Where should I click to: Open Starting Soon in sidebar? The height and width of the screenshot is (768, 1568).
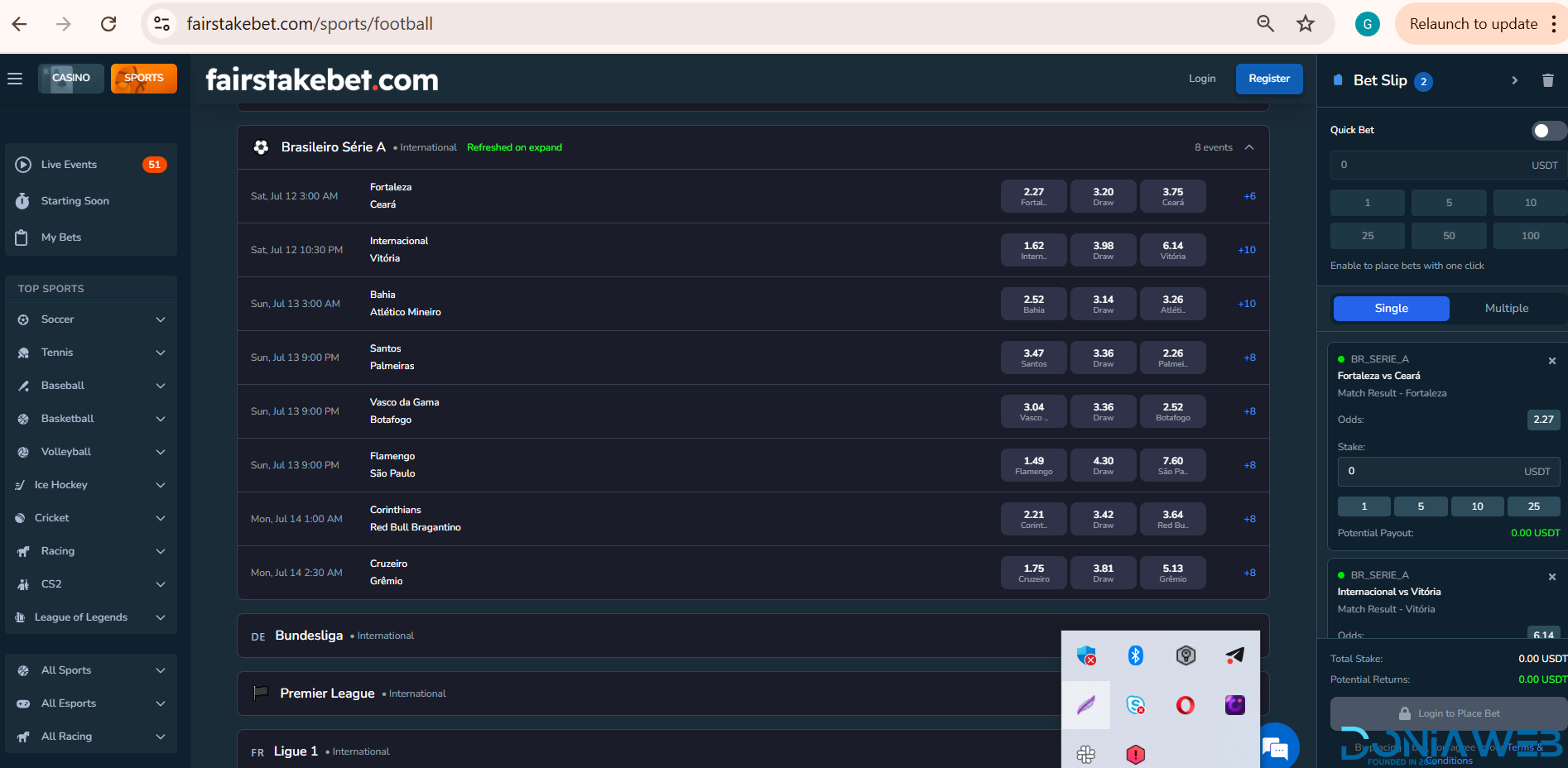click(91, 201)
